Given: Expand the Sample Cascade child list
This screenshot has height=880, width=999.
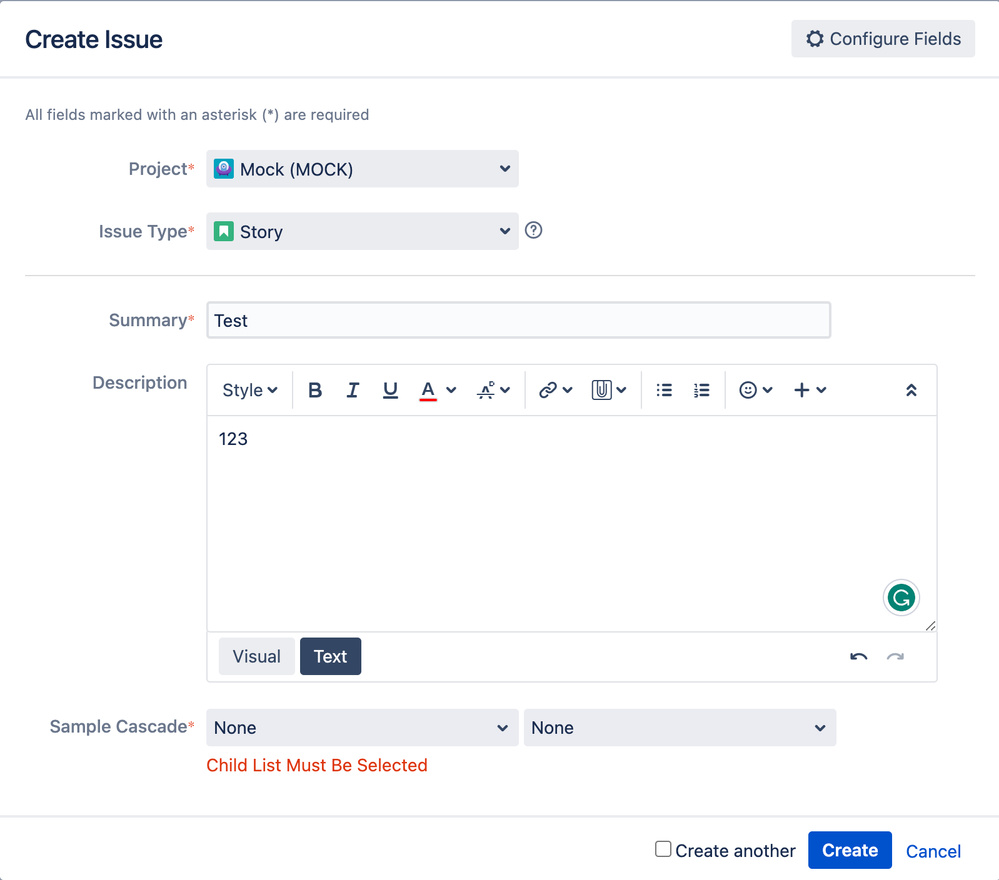Looking at the screenshot, I should click(680, 728).
